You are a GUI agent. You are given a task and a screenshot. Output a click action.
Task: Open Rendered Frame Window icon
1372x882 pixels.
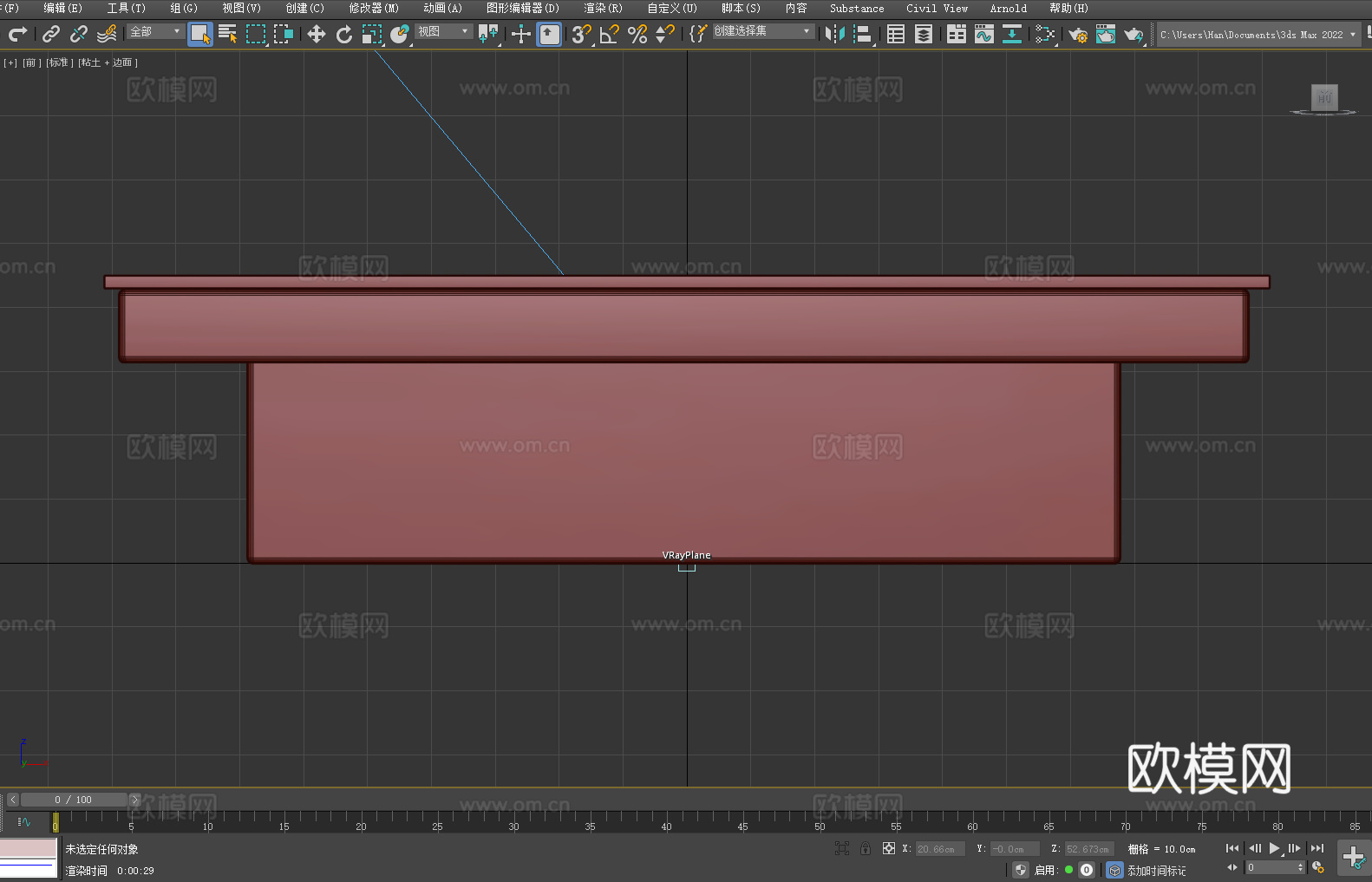1106,34
